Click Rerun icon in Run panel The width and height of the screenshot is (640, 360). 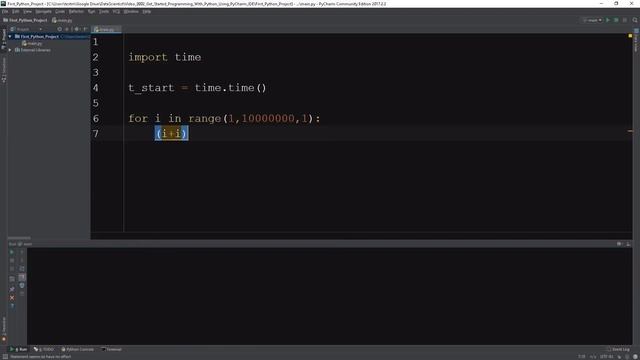coord(12,252)
